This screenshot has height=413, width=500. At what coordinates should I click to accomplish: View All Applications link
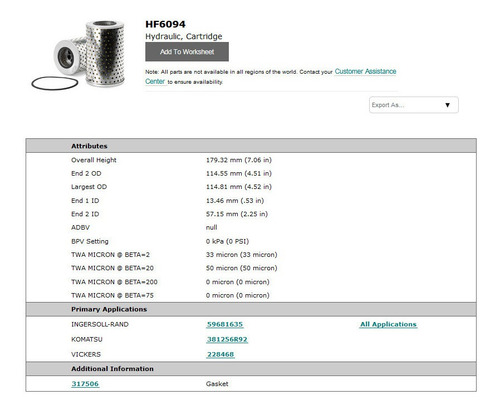point(388,324)
